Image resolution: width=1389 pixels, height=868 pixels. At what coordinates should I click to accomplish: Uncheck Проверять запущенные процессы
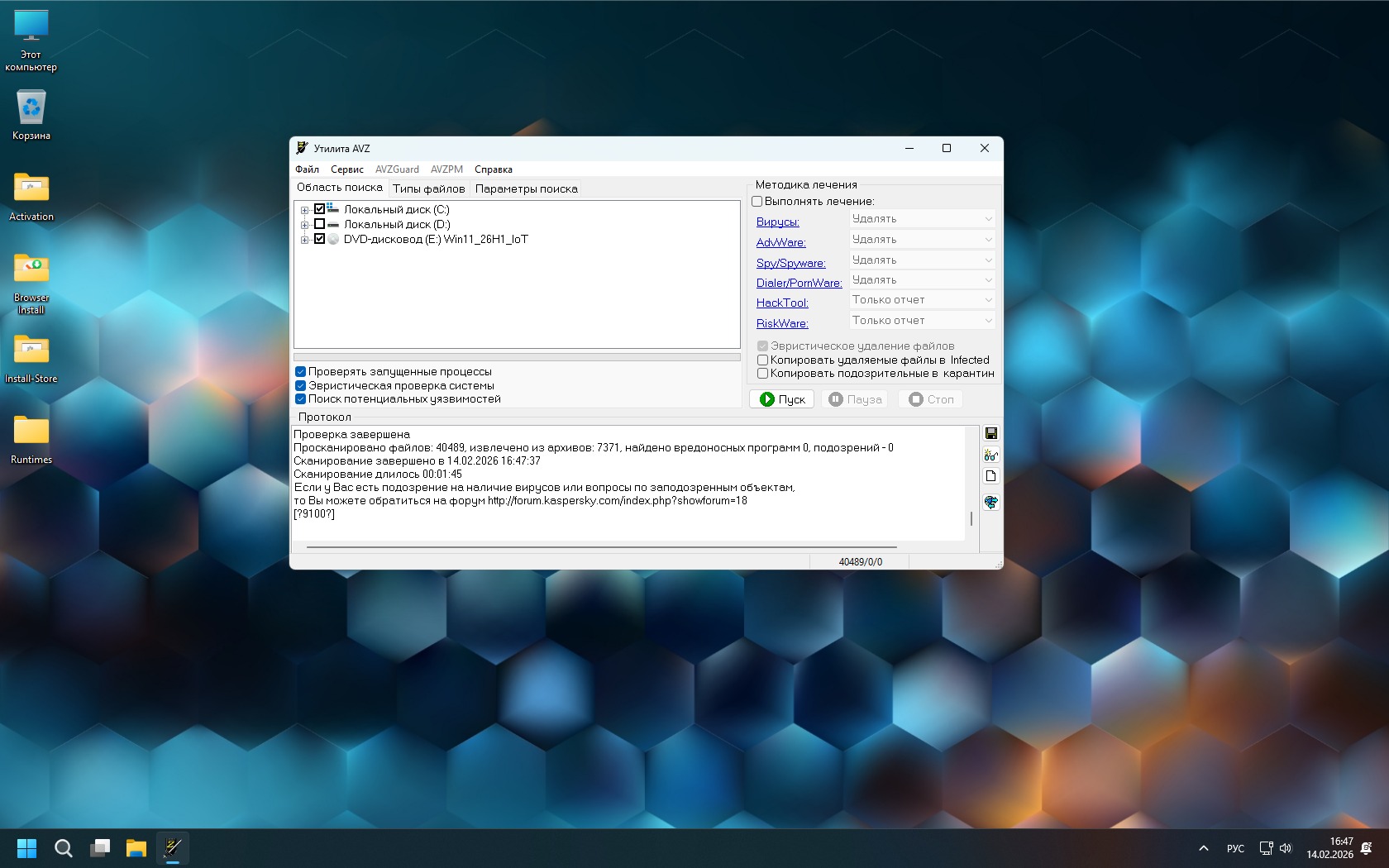pos(301,372)
